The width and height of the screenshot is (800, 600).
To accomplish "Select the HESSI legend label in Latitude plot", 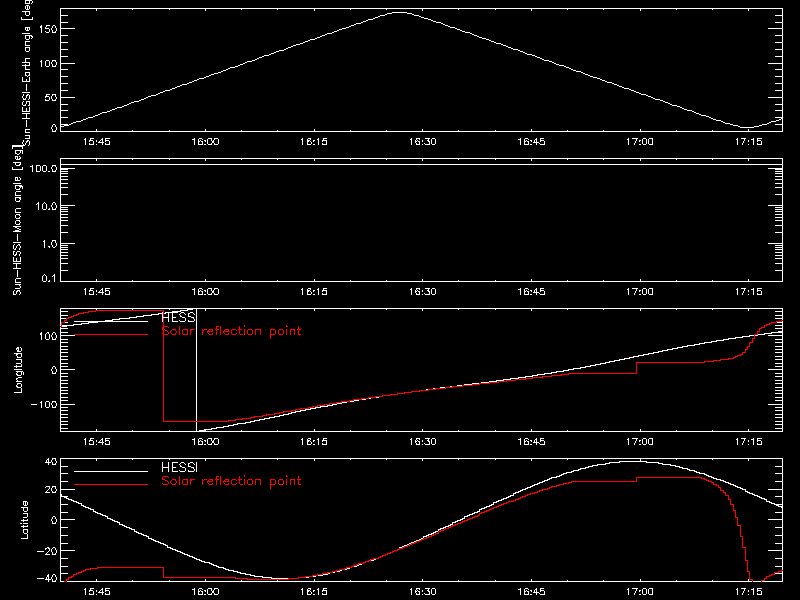I will click(179, 467).
